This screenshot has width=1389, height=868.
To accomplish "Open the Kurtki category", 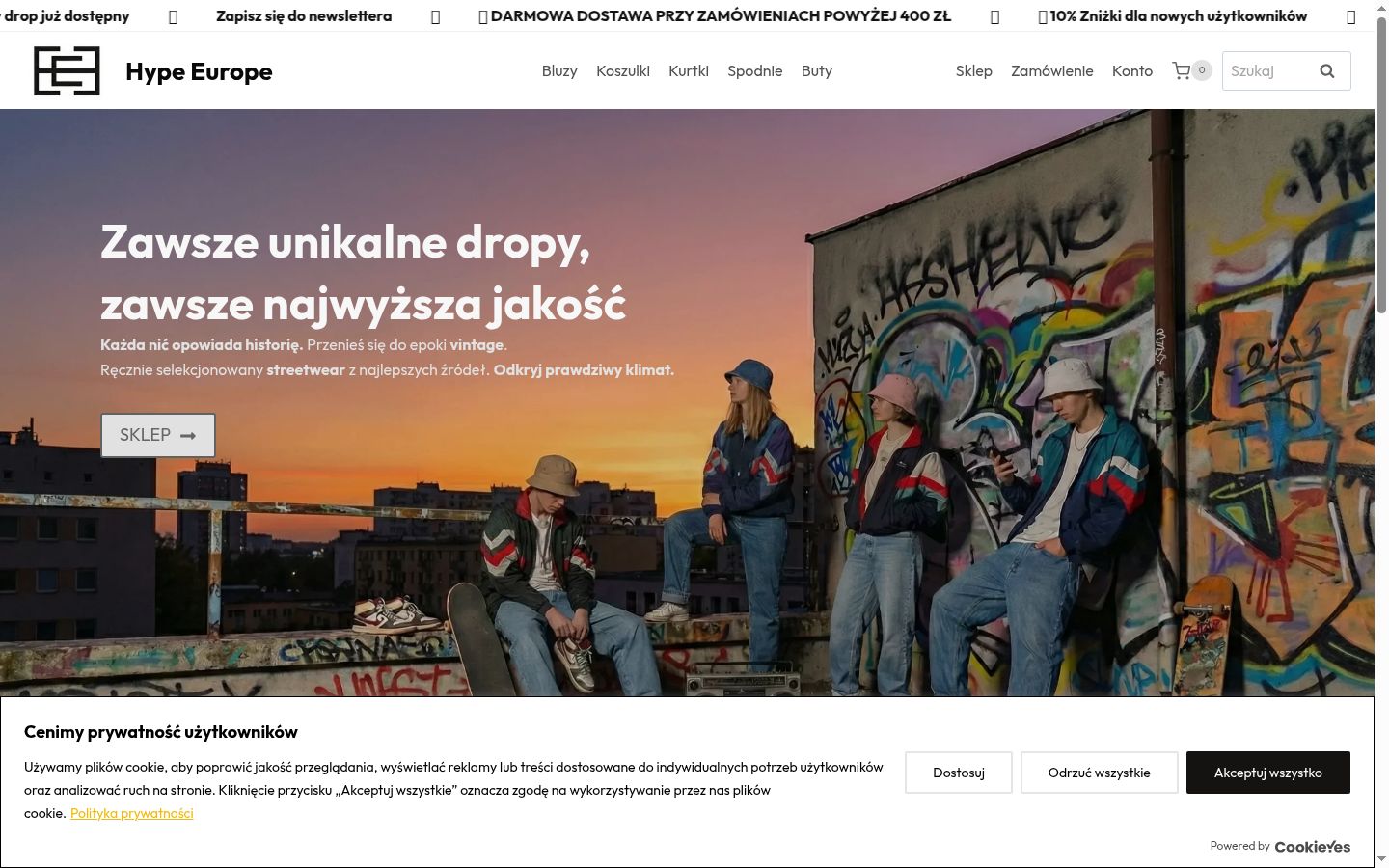I will tap(689, 70).
